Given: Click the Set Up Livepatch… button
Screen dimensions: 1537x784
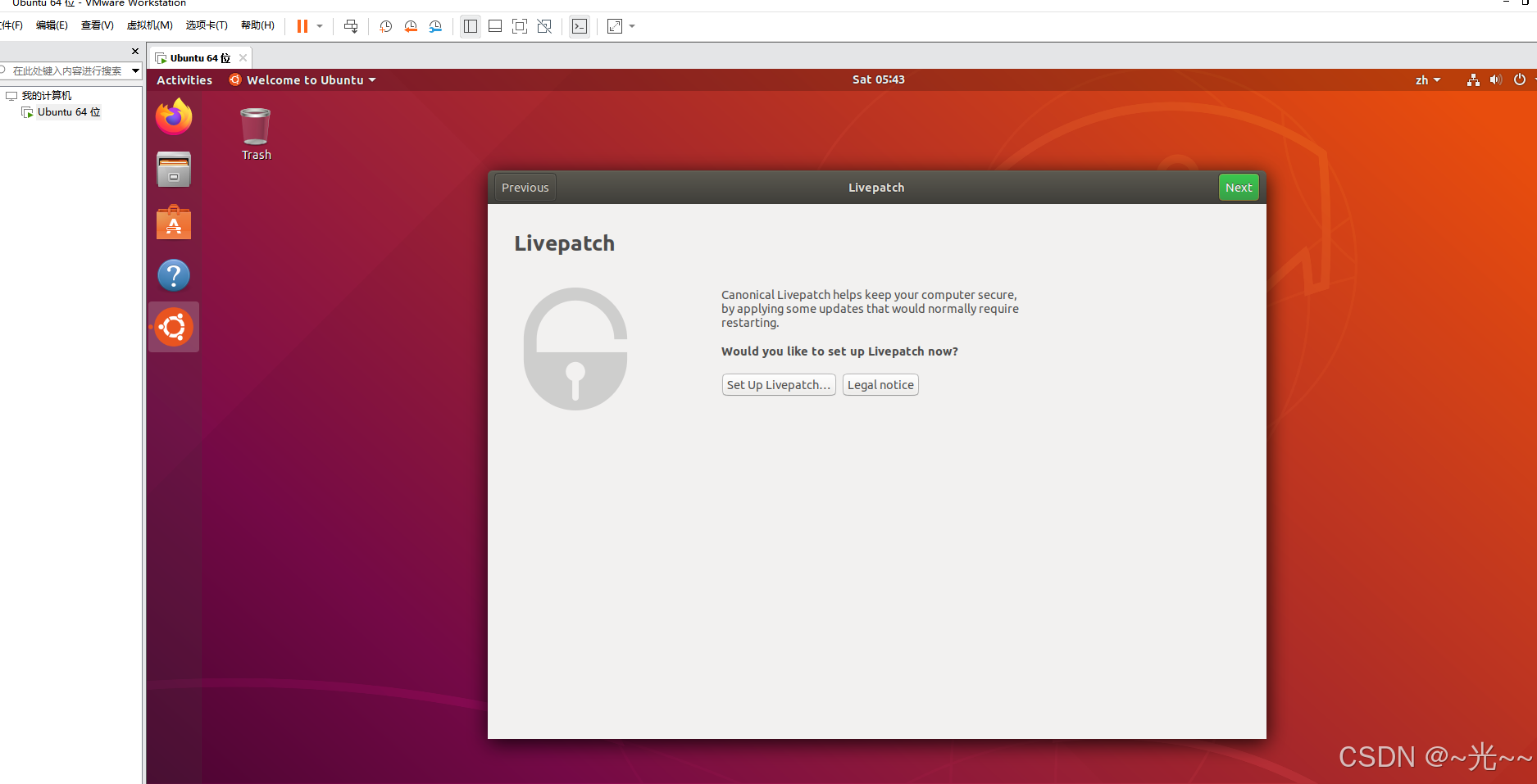Looking at the screenshot, I should (779, 385).
